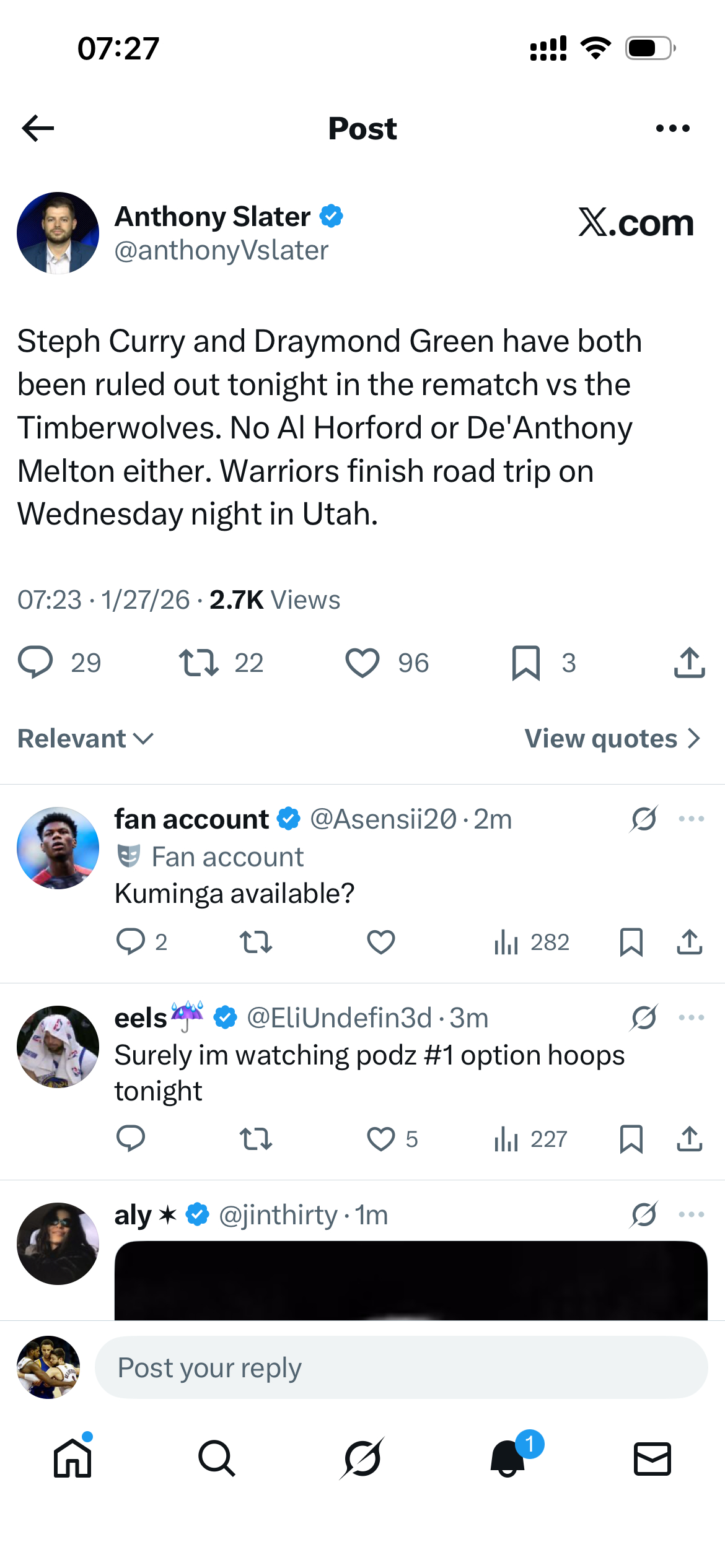Open more options on eels reply
Viewport: 725px width, 1568px height.
[x=691, y=1017]
